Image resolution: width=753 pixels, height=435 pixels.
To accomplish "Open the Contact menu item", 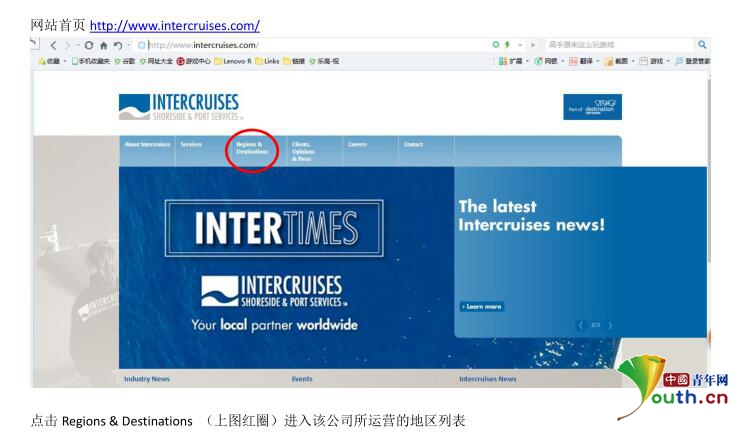I will click(x=413, y=144).
